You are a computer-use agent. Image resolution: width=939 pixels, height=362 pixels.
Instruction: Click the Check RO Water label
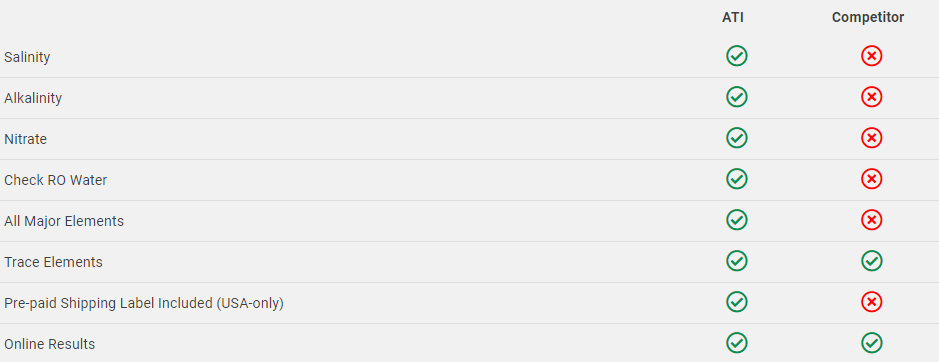pos(55,180)
